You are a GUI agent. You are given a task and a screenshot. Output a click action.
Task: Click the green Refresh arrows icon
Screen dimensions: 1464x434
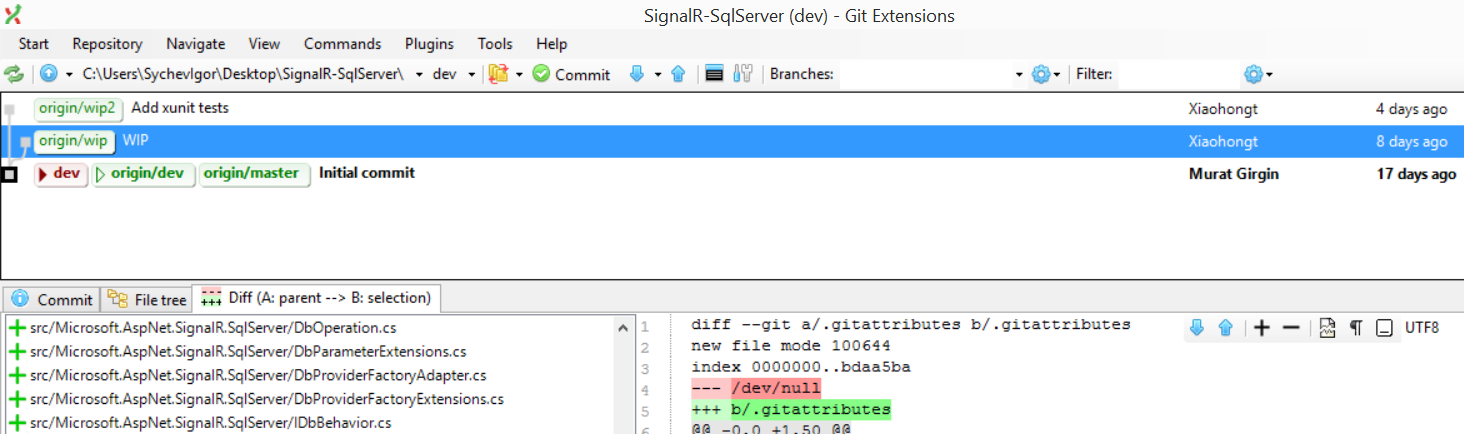tap(14, 74)
